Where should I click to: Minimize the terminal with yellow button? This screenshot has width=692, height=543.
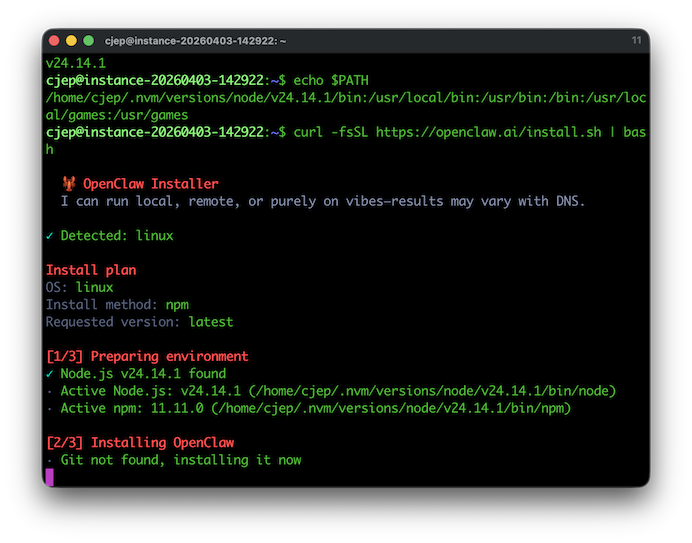point(71,41)
